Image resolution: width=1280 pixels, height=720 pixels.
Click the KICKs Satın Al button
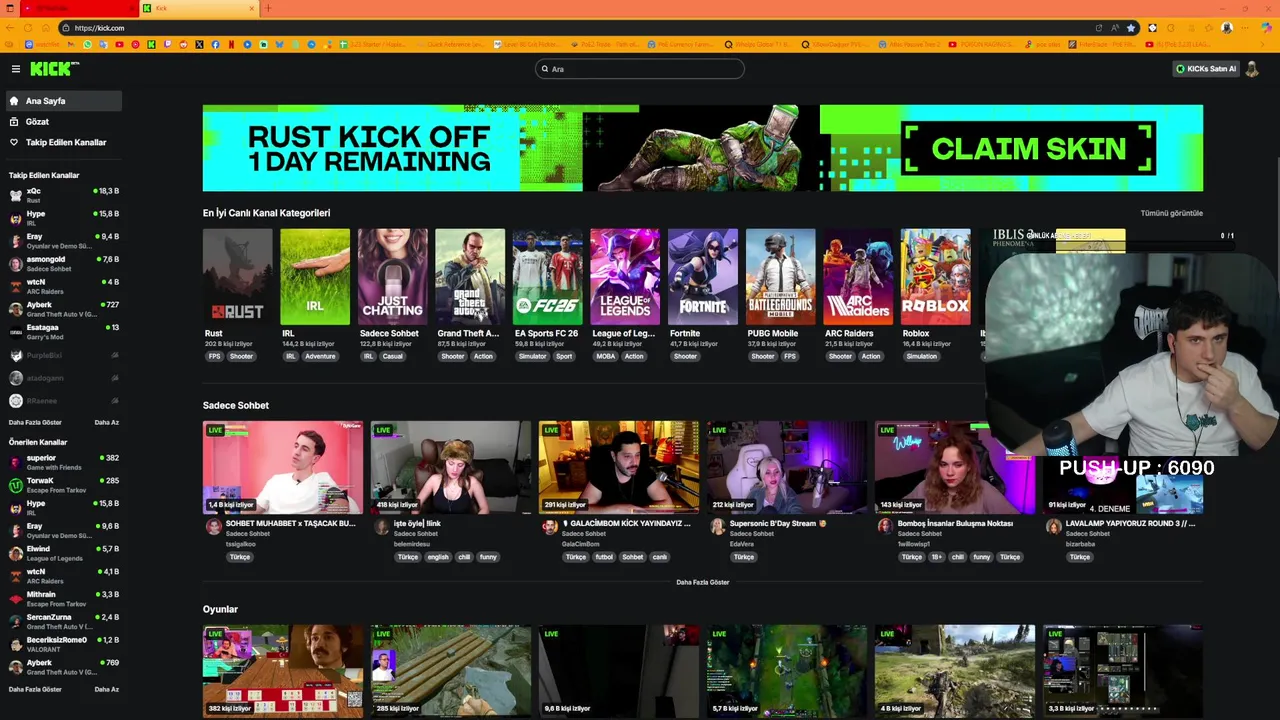[1206, 69]
